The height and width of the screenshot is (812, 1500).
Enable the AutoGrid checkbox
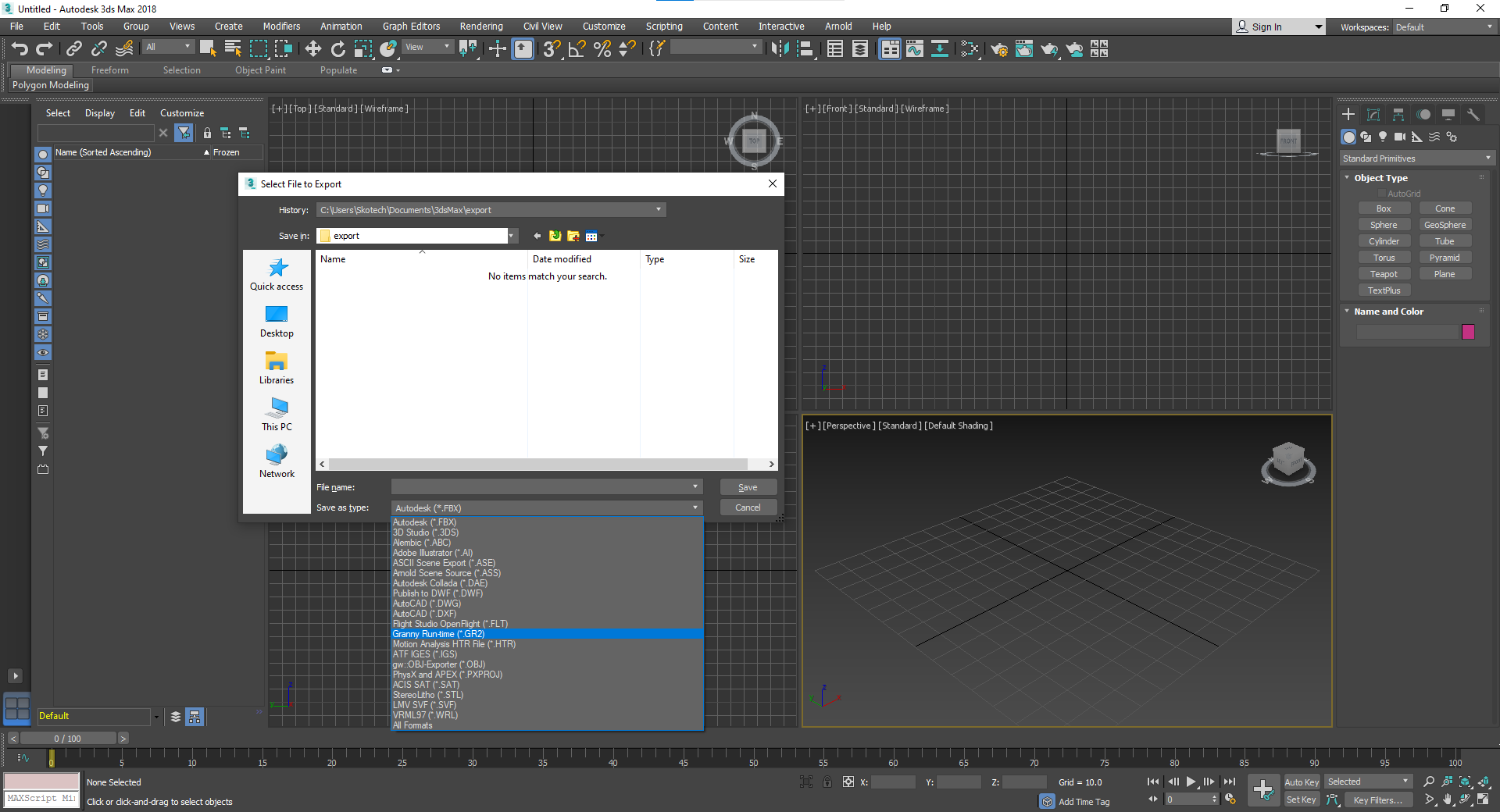click(1382, 194)
